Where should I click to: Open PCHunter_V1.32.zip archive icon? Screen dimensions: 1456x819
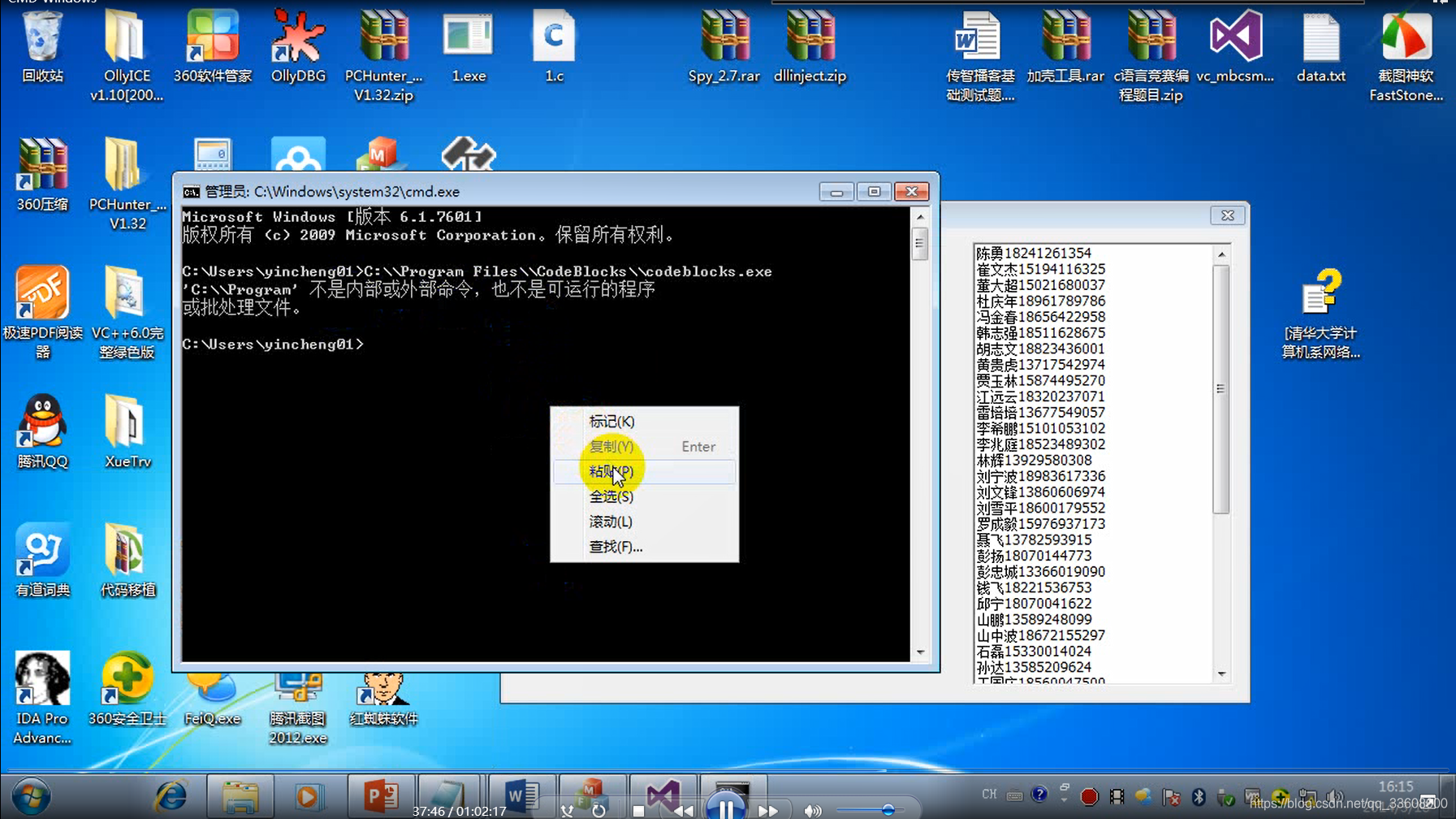tap(383, 54)
